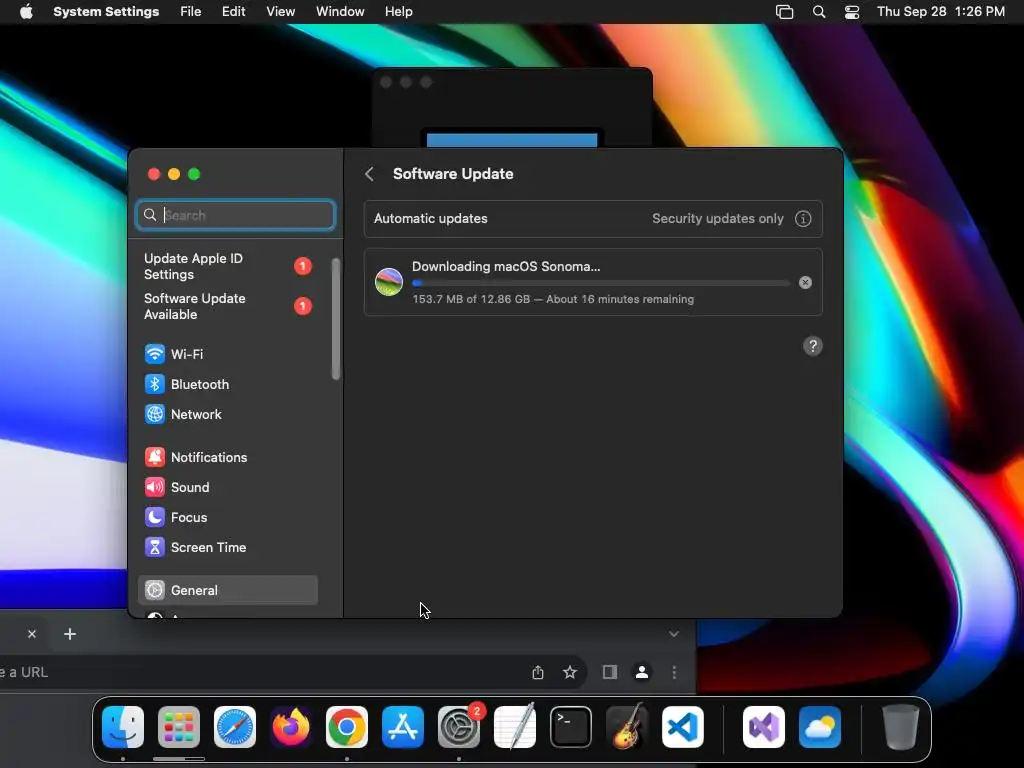
Task: Launch Safari from the Dock
Action: (234, 727)
